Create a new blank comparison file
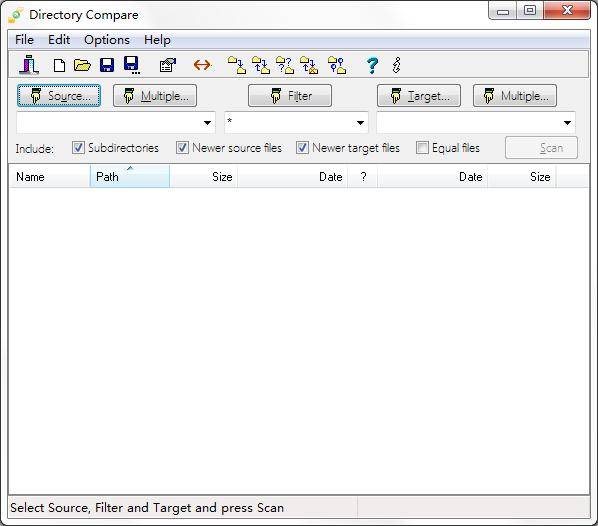Viewport: 598px width, 526px height. pos(59,65)
